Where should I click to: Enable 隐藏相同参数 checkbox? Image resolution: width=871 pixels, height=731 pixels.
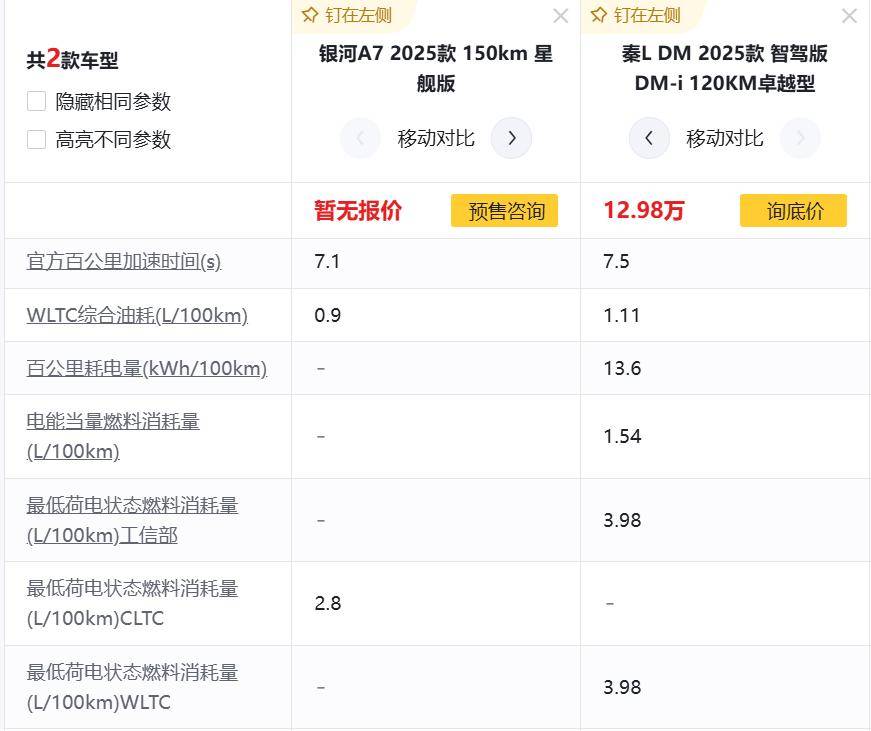37,101
